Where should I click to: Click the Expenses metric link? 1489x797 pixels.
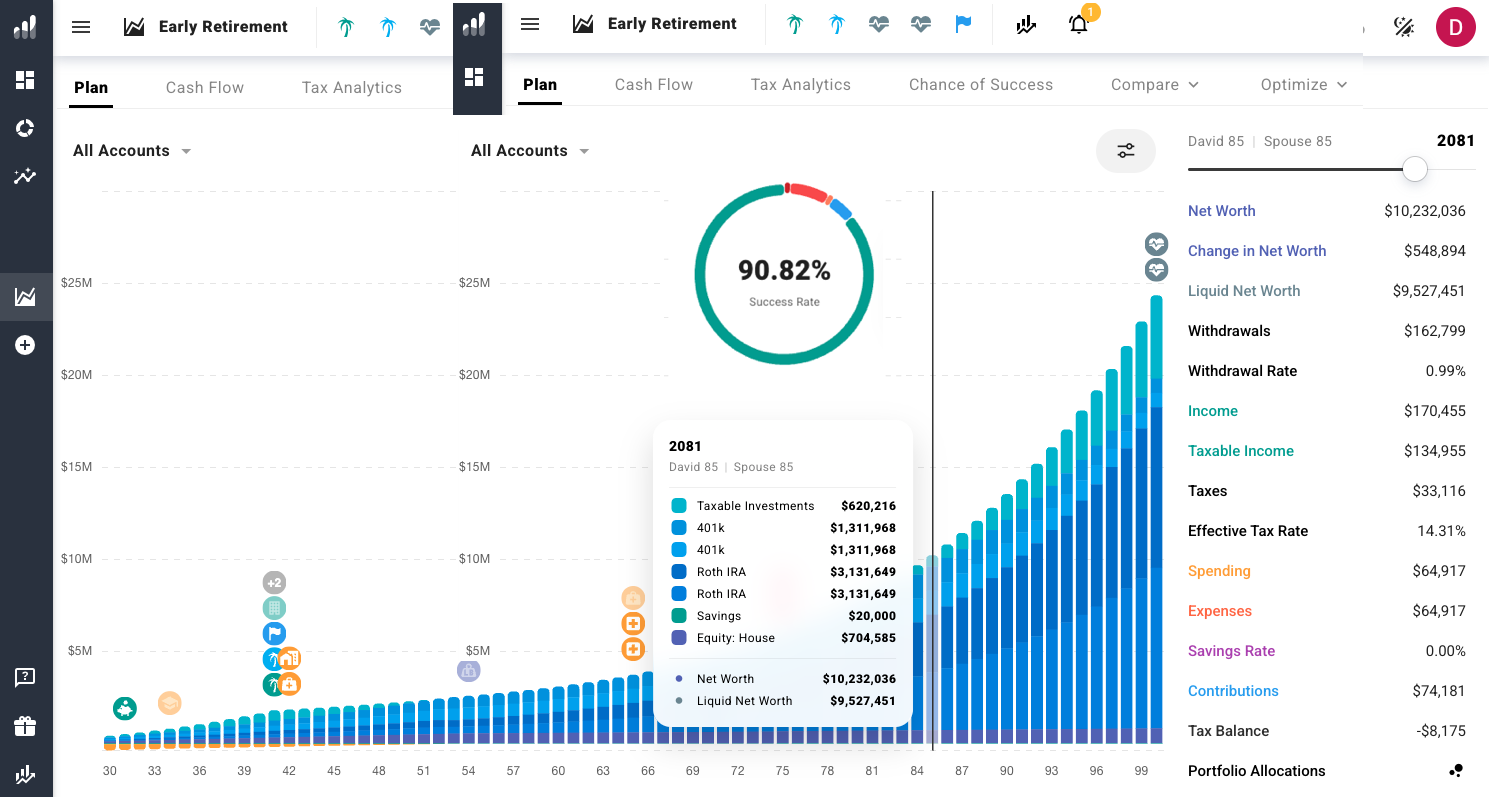[1220, 611]
